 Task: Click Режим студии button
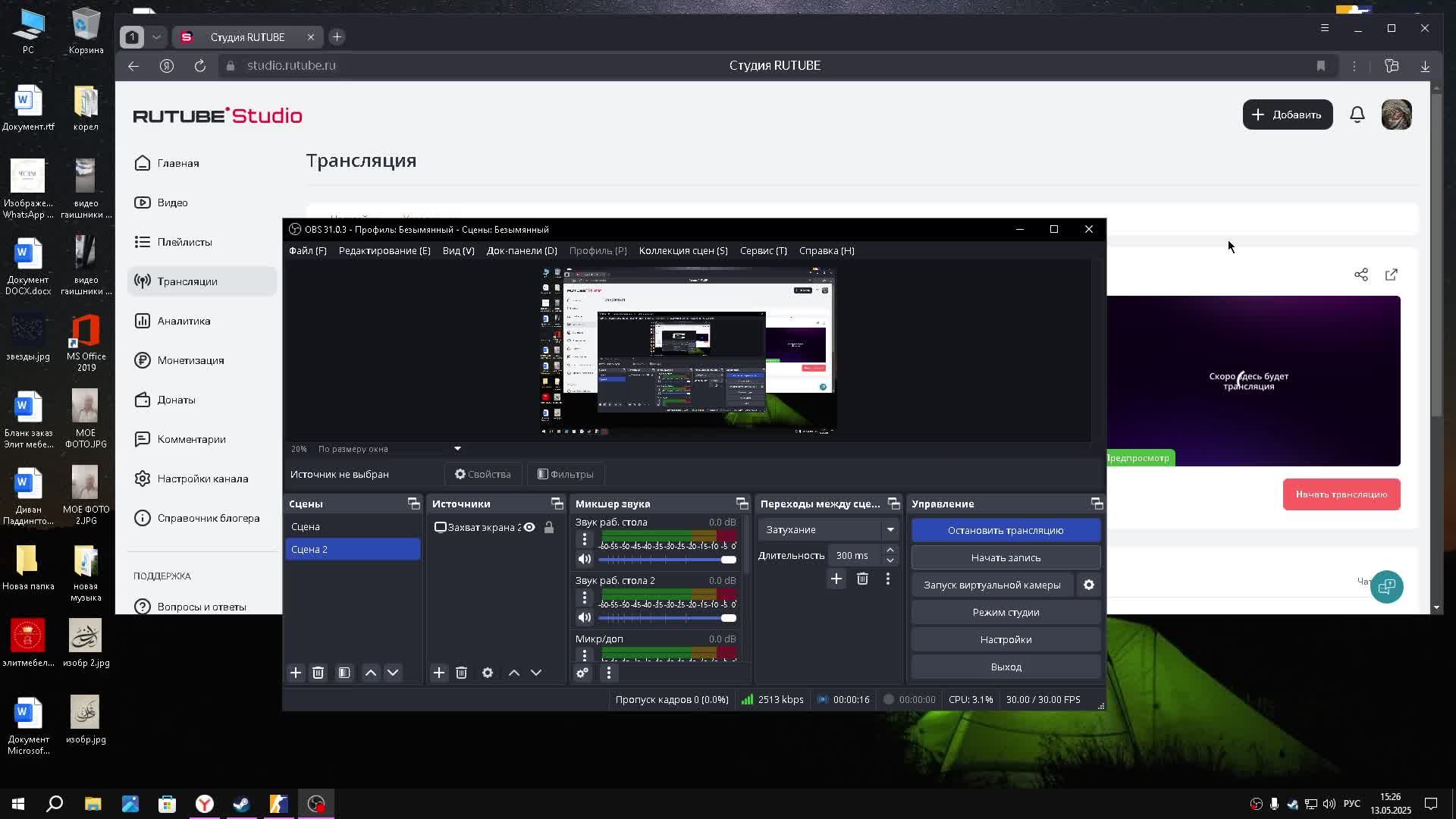click(1006, 612)
